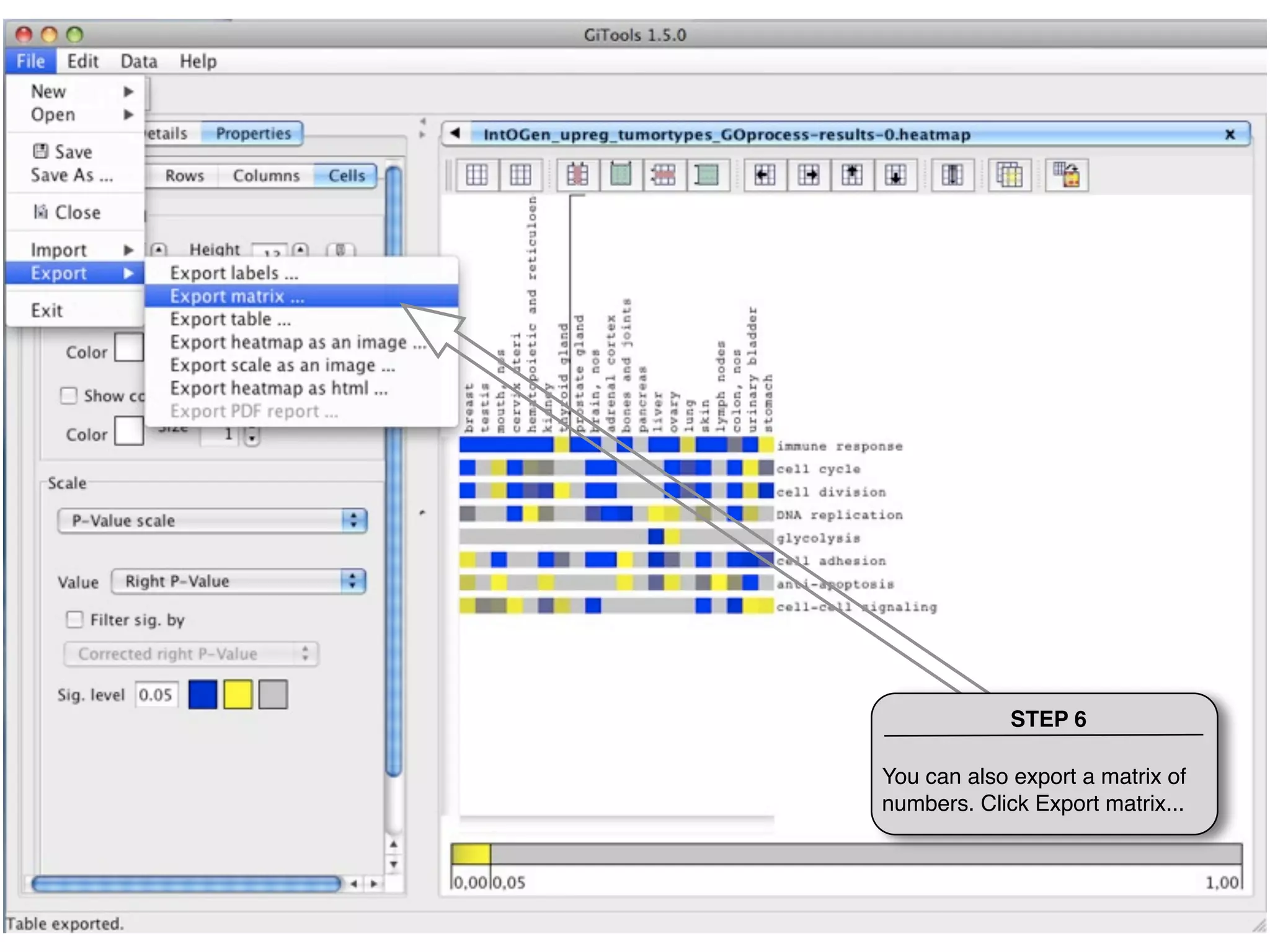The image size is (1270, 952).
Task: Switch to the Properties tab
Action: coord(253,133)
